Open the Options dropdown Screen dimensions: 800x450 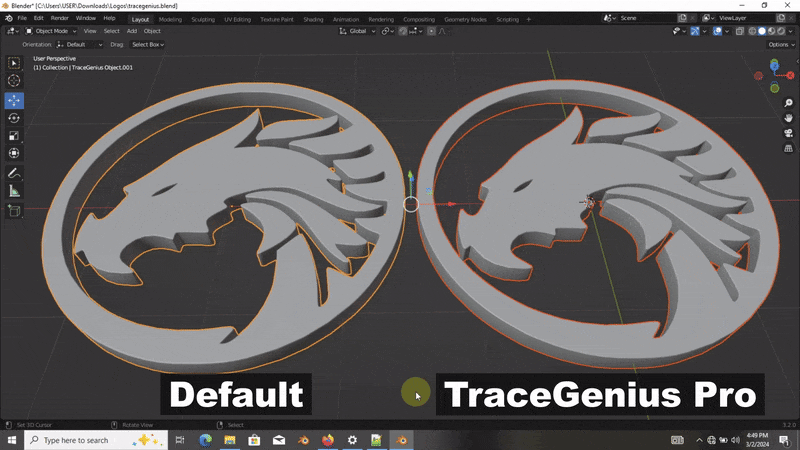(x=780, y=44)
